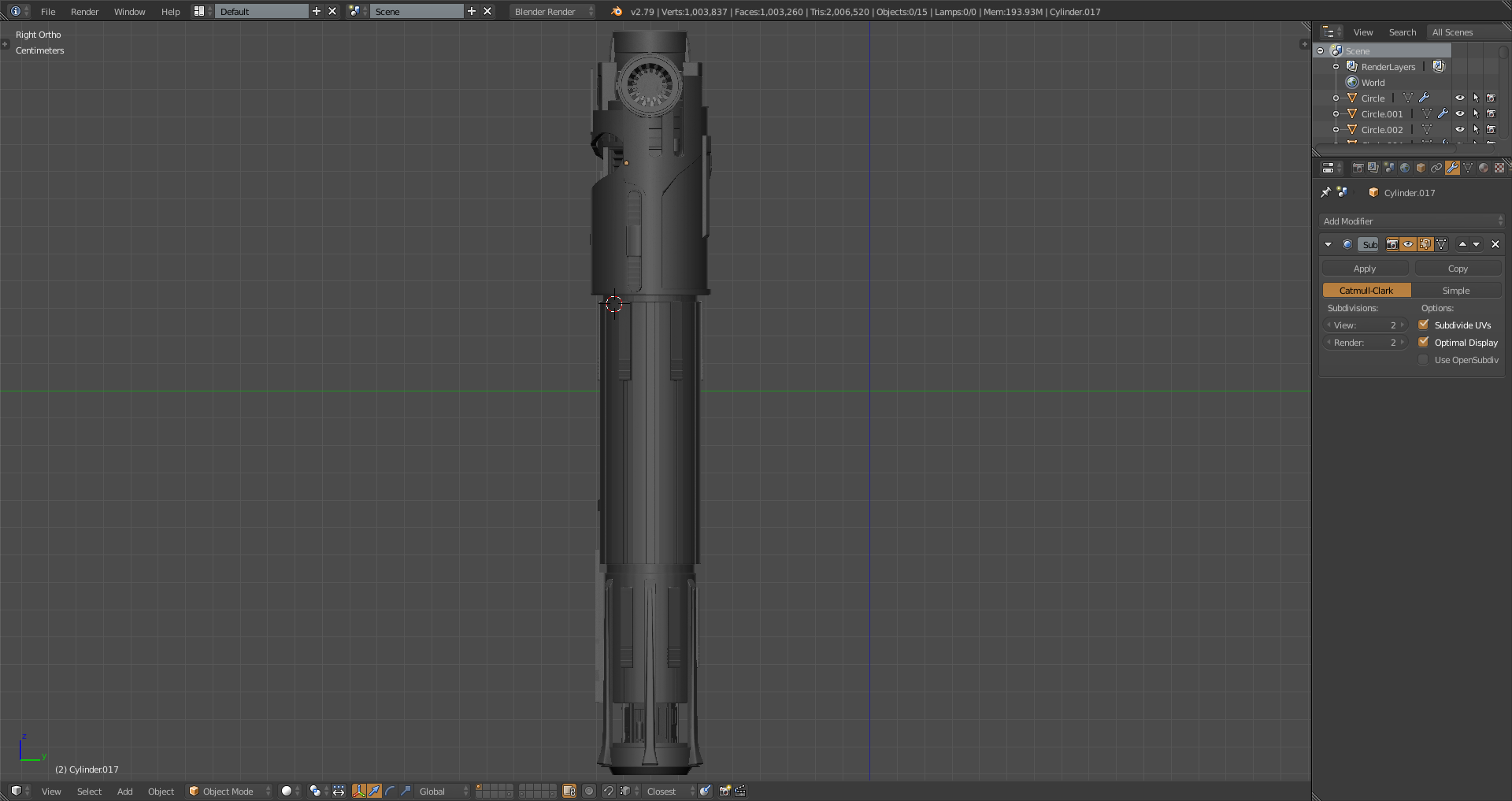Click the OpenGL render active viewport icon
Screen dimensions: 1512x801
tap(725, 791)
